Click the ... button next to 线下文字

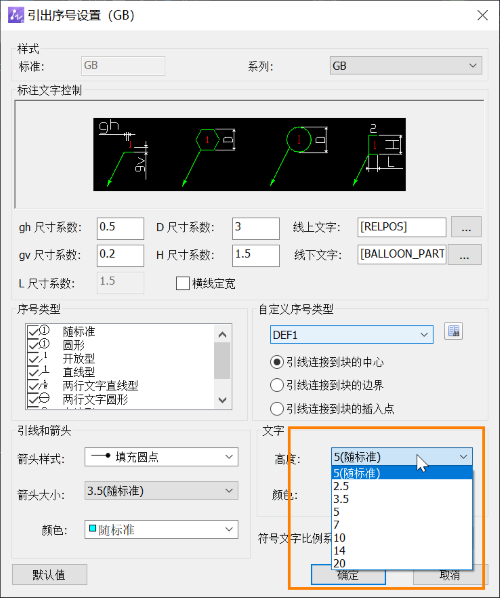465,255
